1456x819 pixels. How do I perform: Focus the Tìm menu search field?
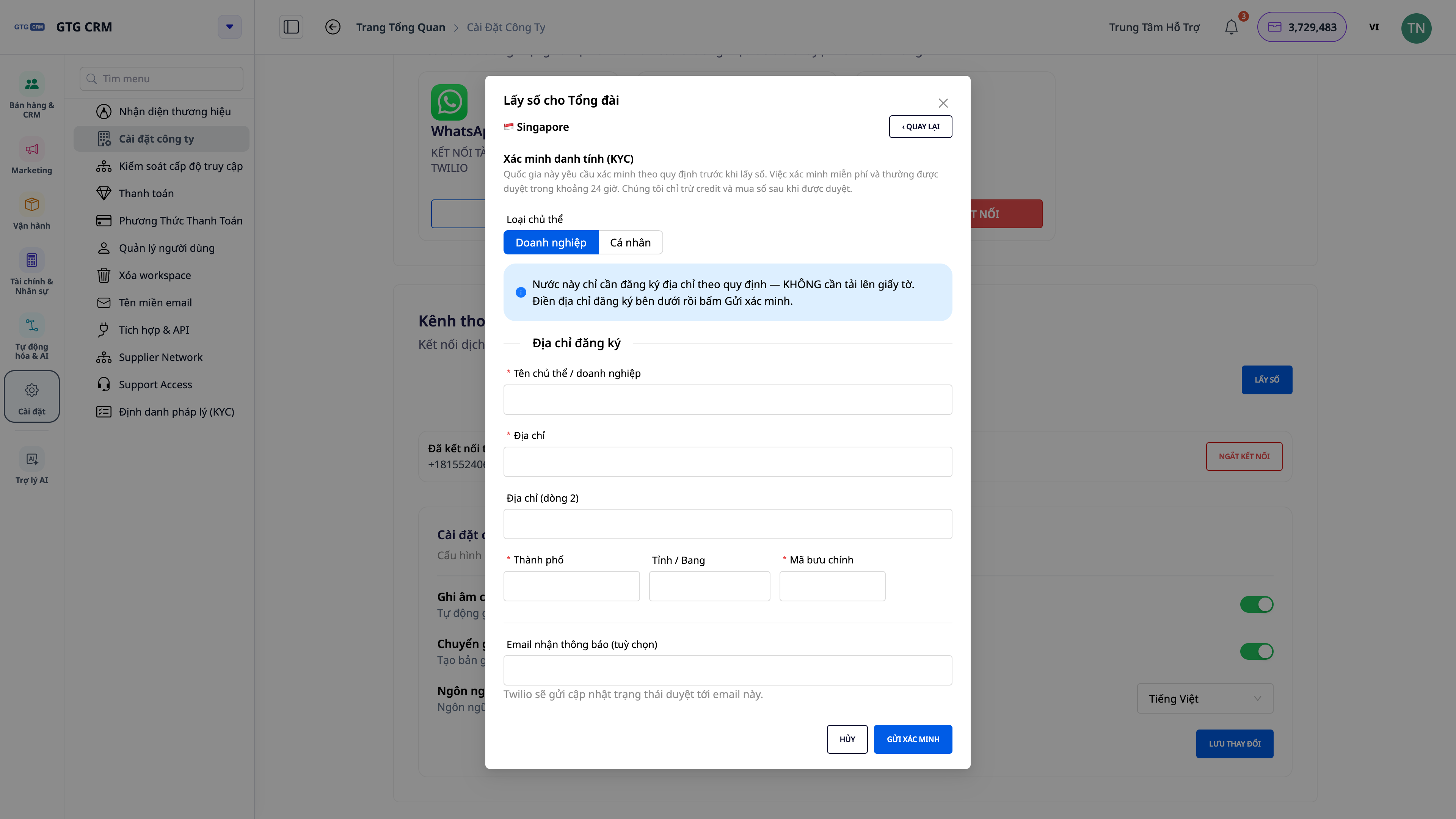point(162,78)
